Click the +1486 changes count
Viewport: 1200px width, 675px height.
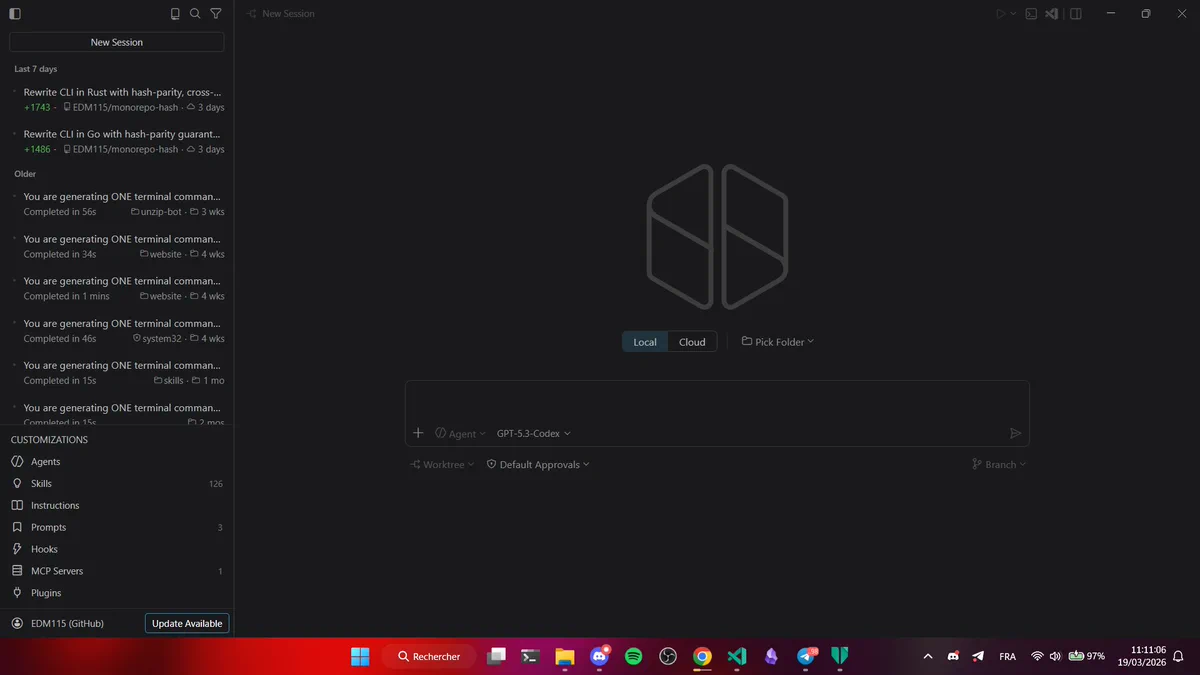(x=37, y=149)
